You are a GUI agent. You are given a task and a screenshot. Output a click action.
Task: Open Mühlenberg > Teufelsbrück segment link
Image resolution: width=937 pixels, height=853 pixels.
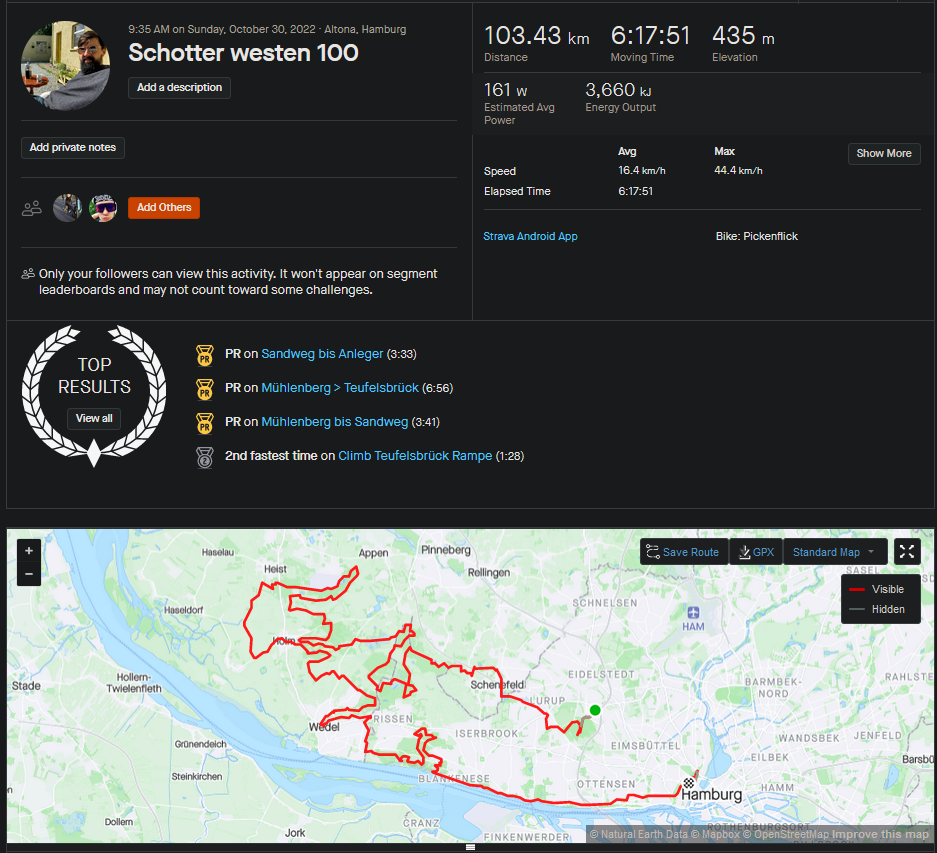pos(340,388)
